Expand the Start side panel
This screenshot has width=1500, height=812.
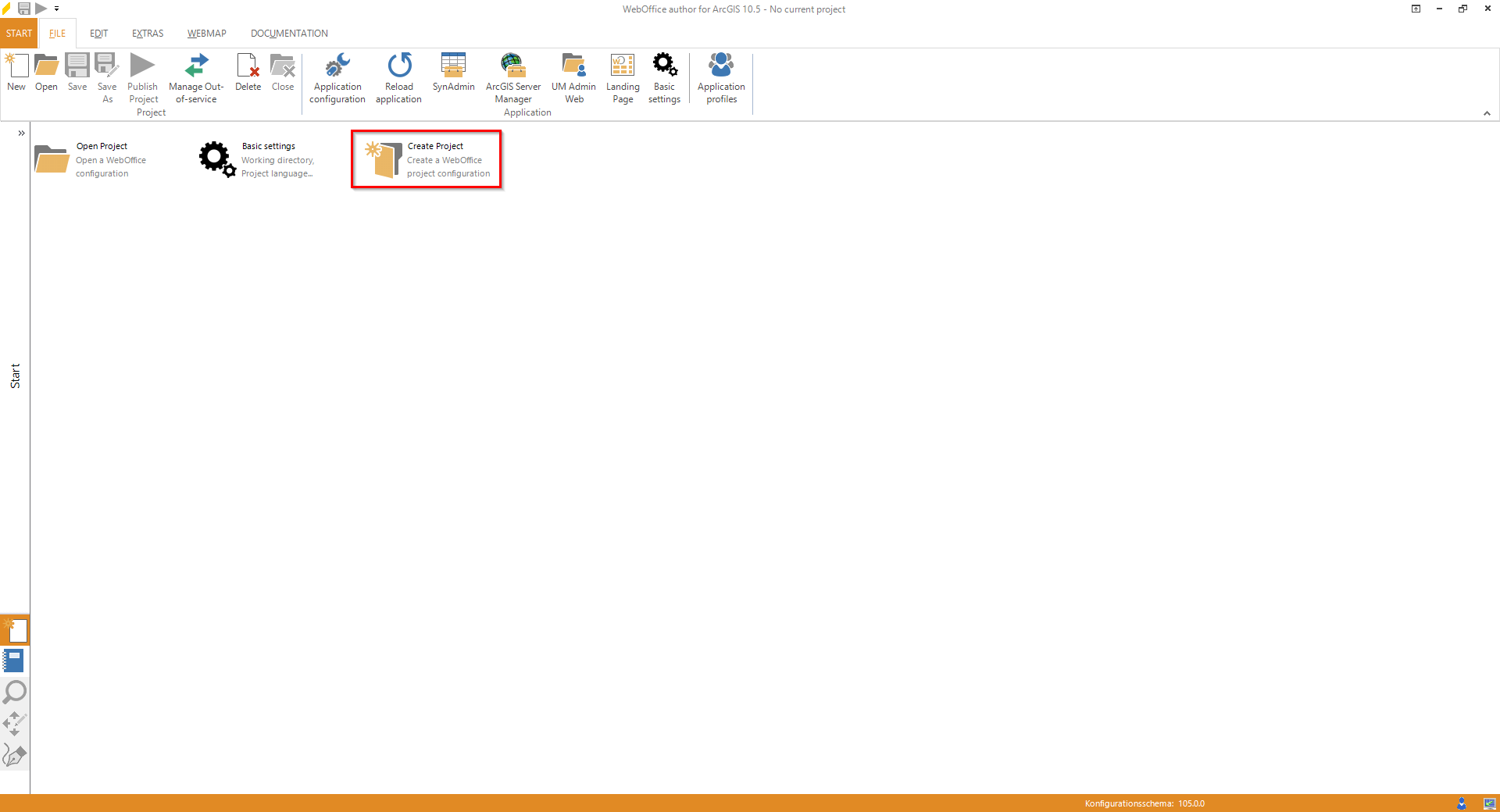(21, 134)
